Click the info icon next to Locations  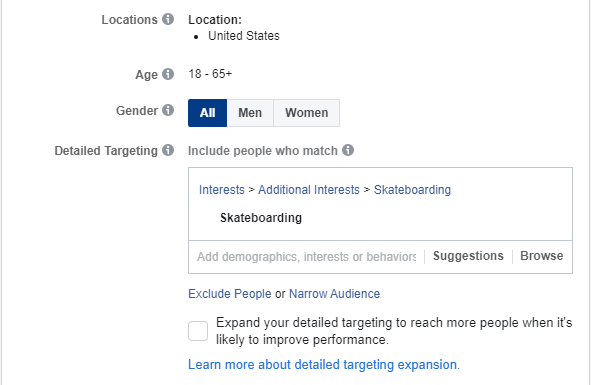(x=168, y=19)
